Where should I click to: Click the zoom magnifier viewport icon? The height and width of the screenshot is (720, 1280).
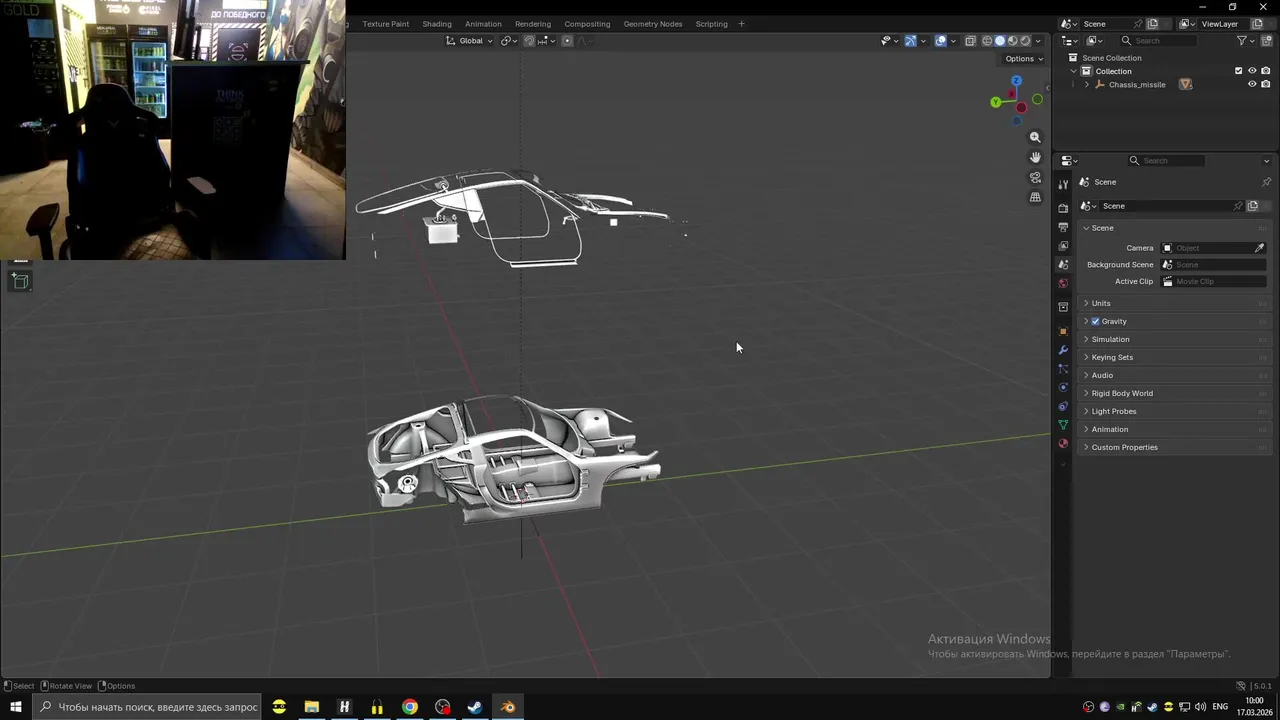[x=1035, y=137]
